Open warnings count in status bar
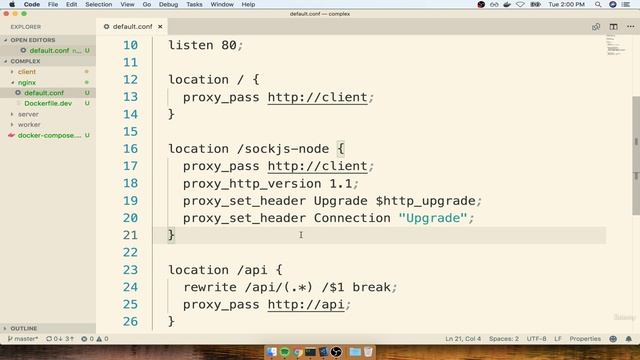This screenshot has width=640, height=360. tap(102, 339)
